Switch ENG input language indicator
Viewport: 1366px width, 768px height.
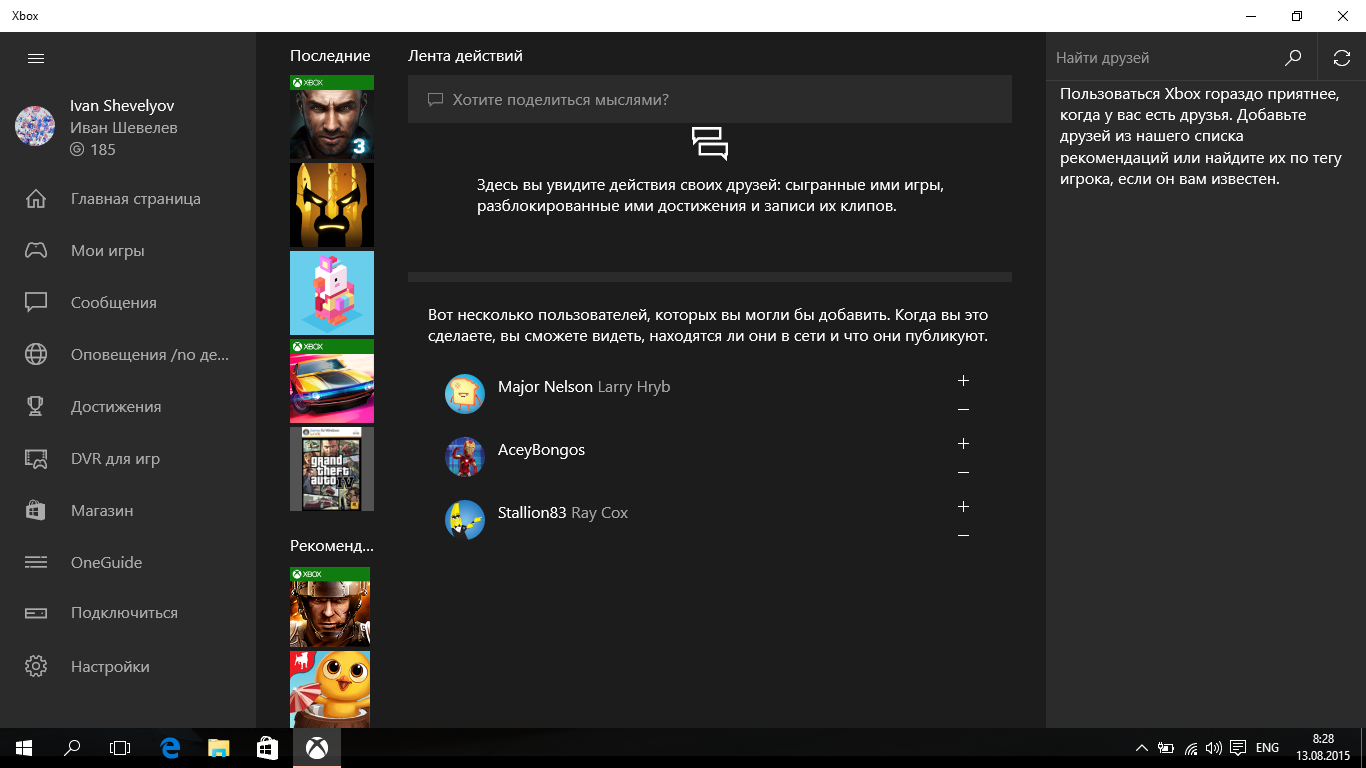pyautogui.click(x=1267, y=748)
